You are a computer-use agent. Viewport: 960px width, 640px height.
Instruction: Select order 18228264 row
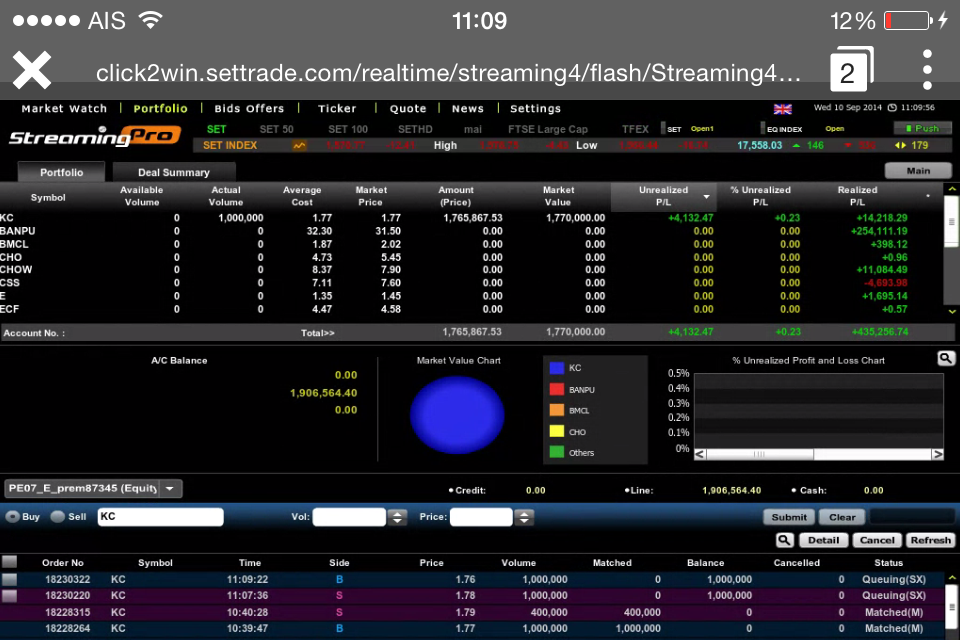click(x=471, y=628)
